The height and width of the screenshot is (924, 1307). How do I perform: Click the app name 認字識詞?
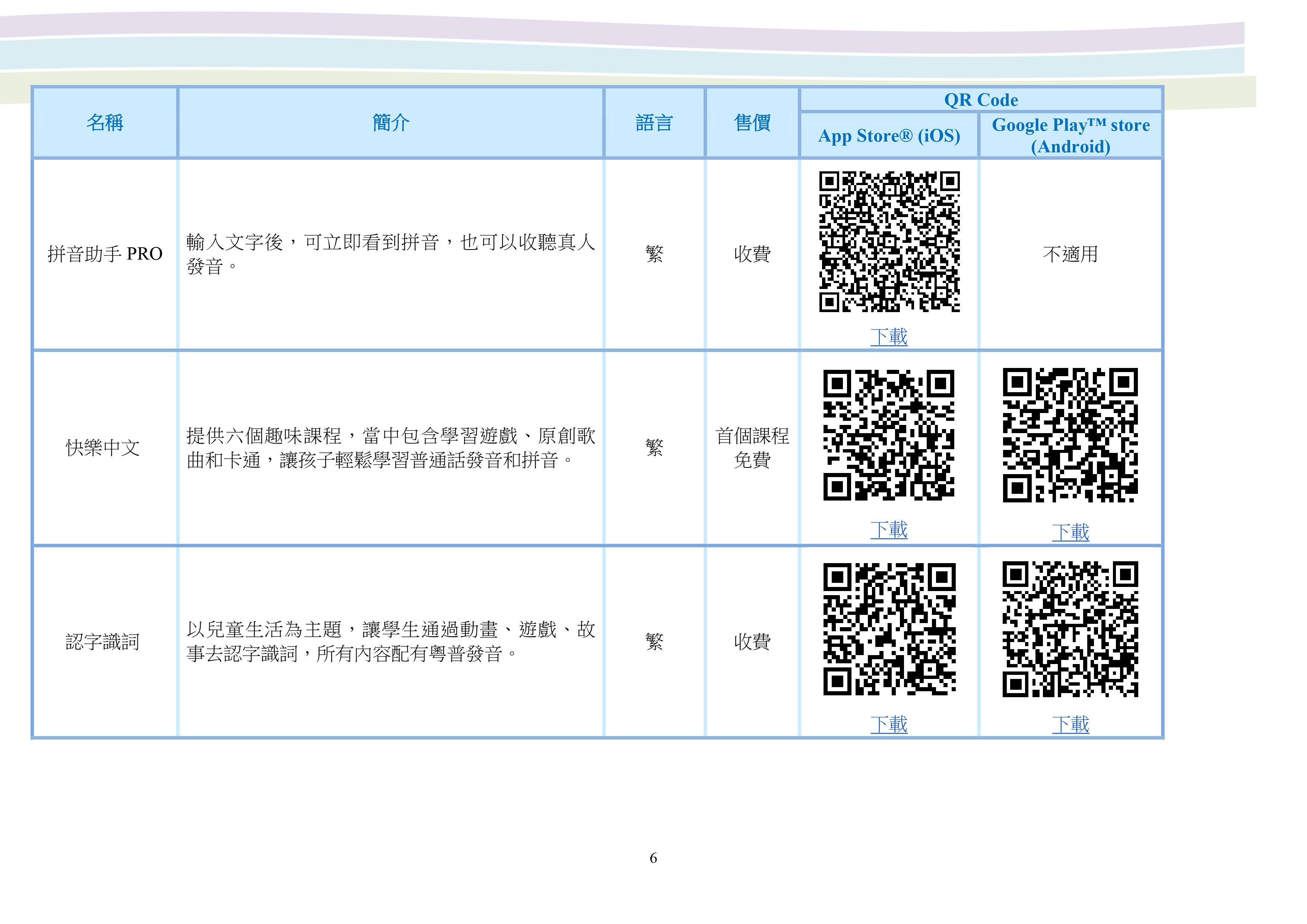(102, 642)
